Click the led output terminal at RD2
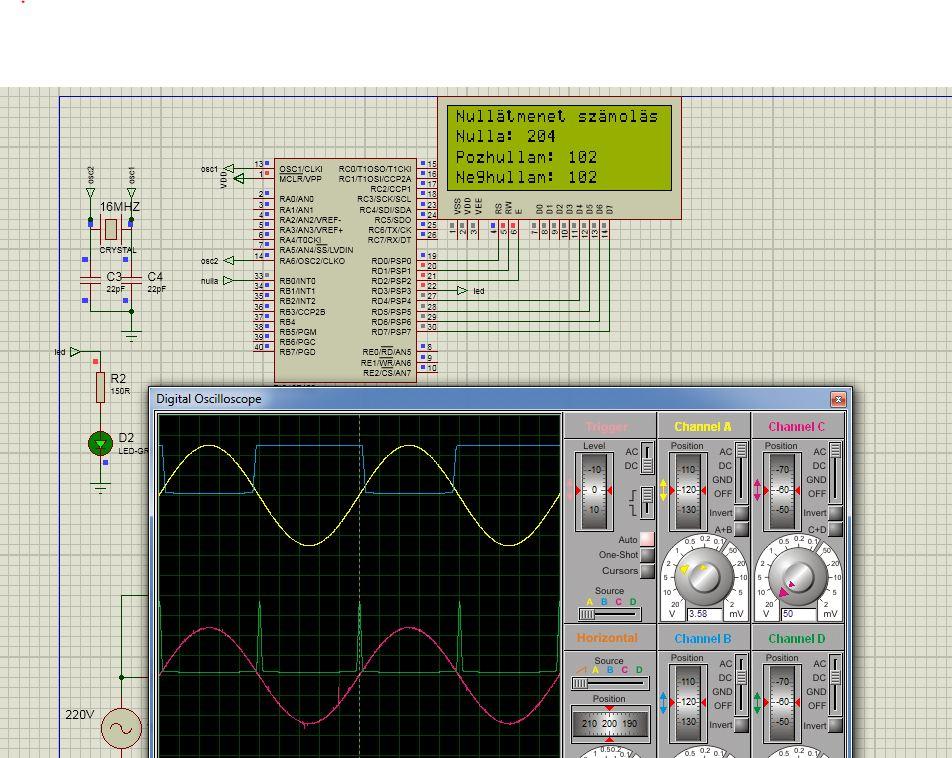This screenshot has height=758, width=952. (x=462, y=291)
